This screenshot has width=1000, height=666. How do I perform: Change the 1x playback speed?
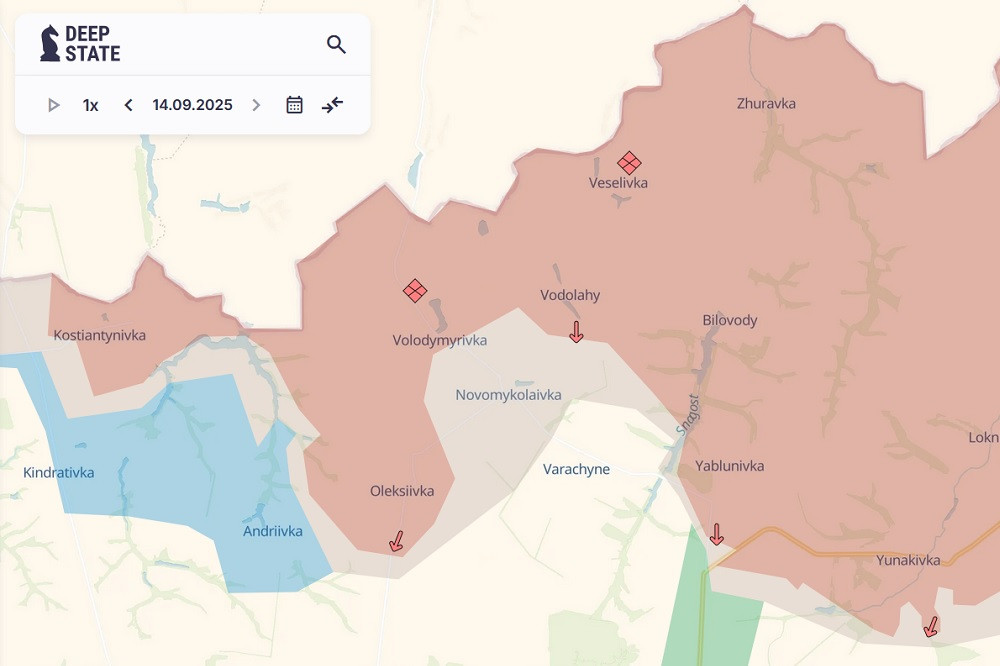tap(90, 105)
